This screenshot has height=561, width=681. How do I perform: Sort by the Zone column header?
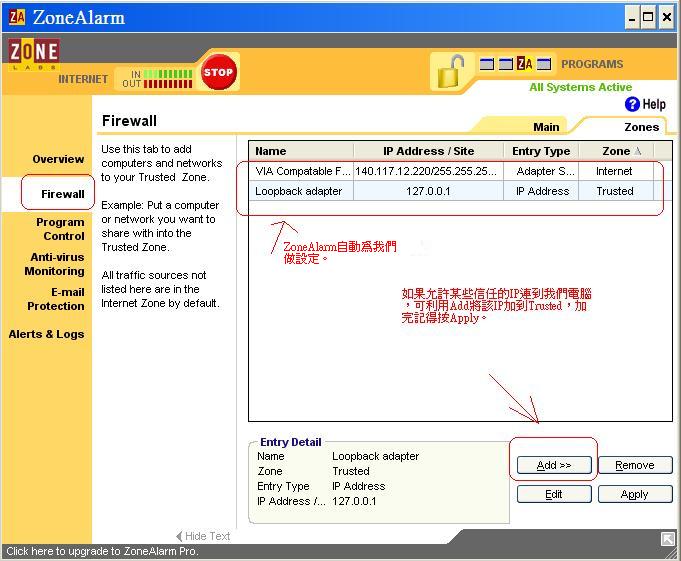click(x=616, y=151)
